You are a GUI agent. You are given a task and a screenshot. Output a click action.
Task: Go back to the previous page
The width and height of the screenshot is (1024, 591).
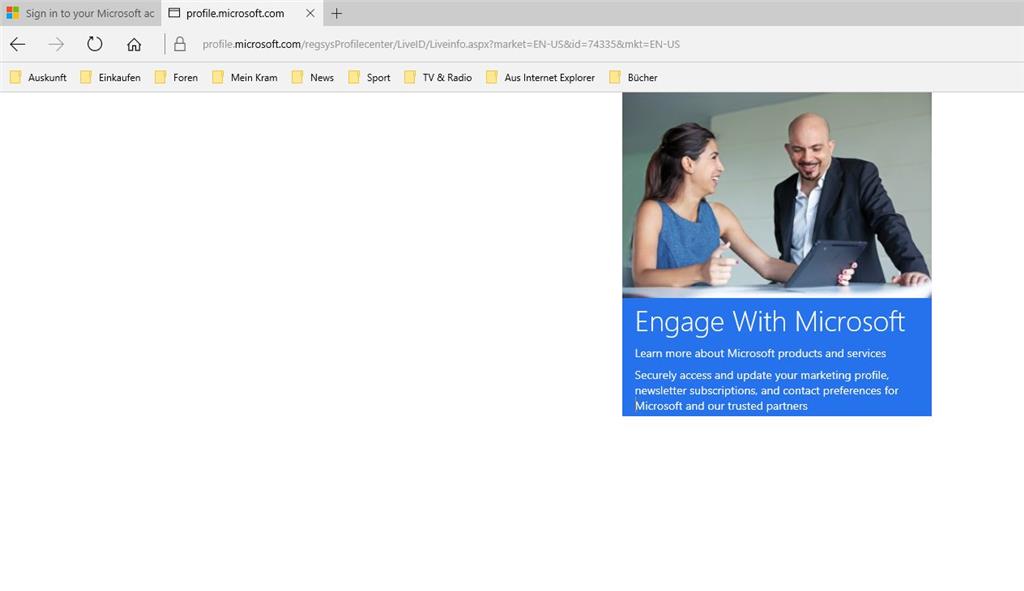[x=18, y=44]
